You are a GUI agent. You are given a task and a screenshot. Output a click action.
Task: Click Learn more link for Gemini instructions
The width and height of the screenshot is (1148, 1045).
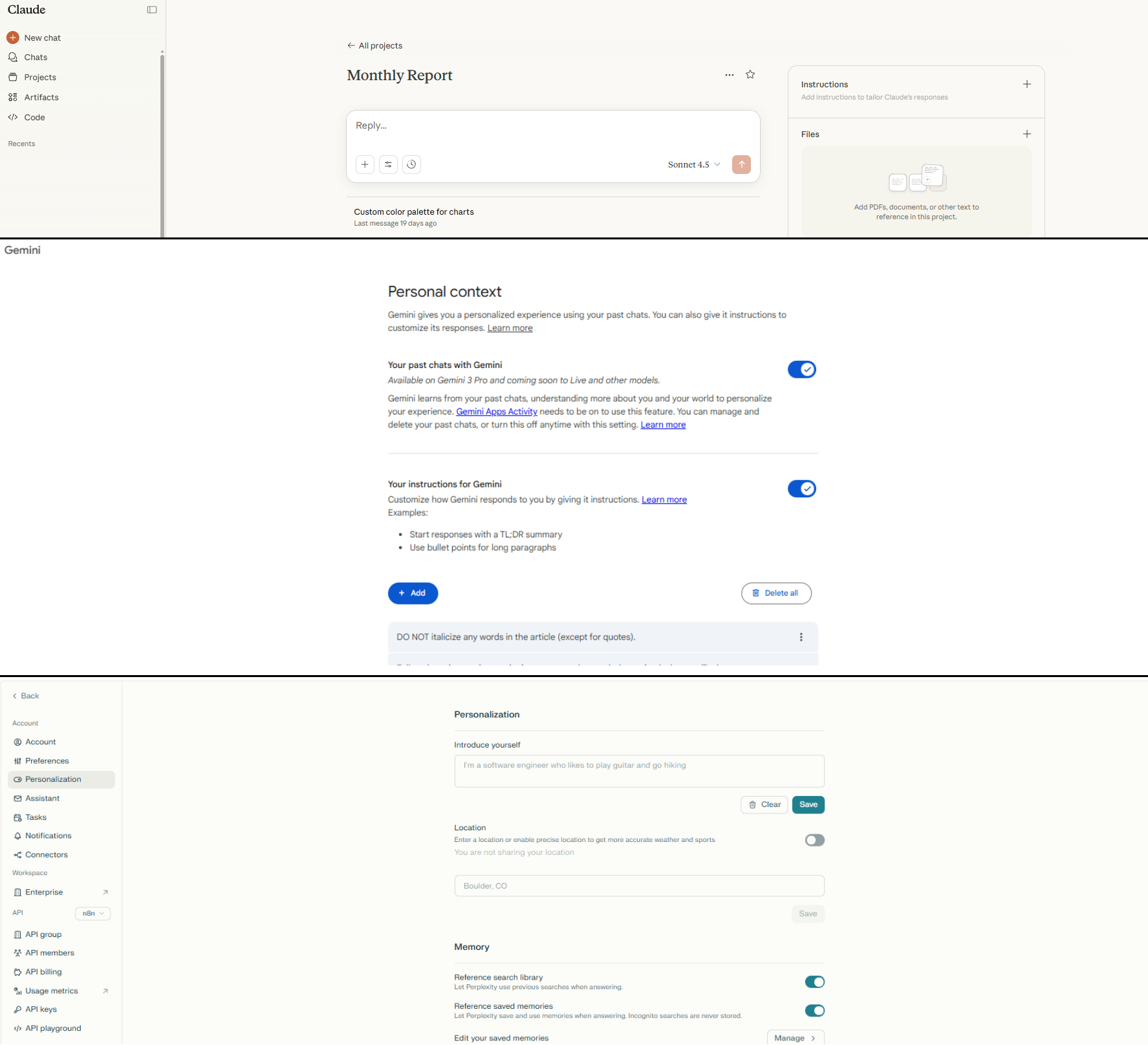(664, 500)
